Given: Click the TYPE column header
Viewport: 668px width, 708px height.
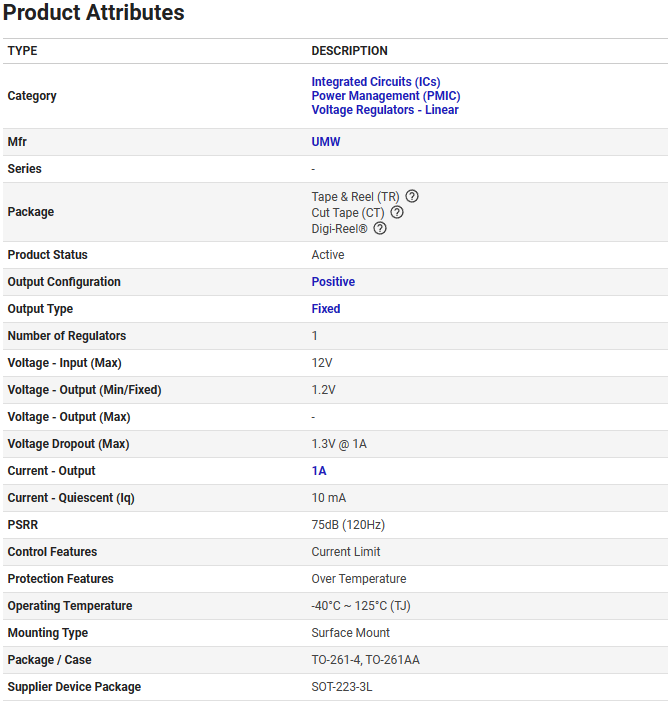Looking at the screenshot, I should coord(22,51).
